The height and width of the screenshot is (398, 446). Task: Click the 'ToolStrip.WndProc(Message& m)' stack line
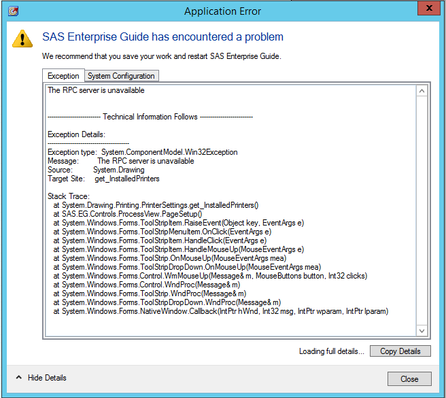(150, 294)
